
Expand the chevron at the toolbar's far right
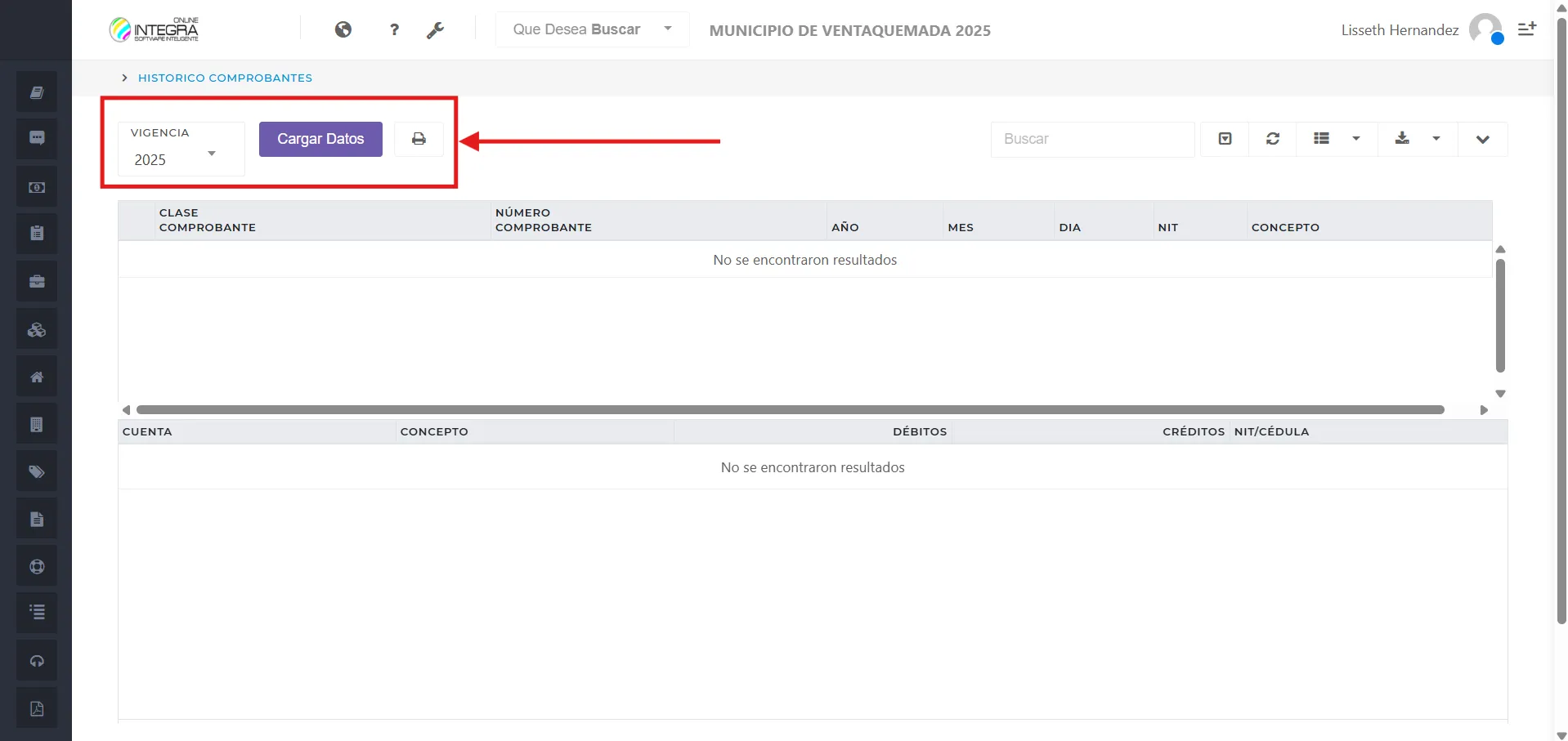[1483, 139]
